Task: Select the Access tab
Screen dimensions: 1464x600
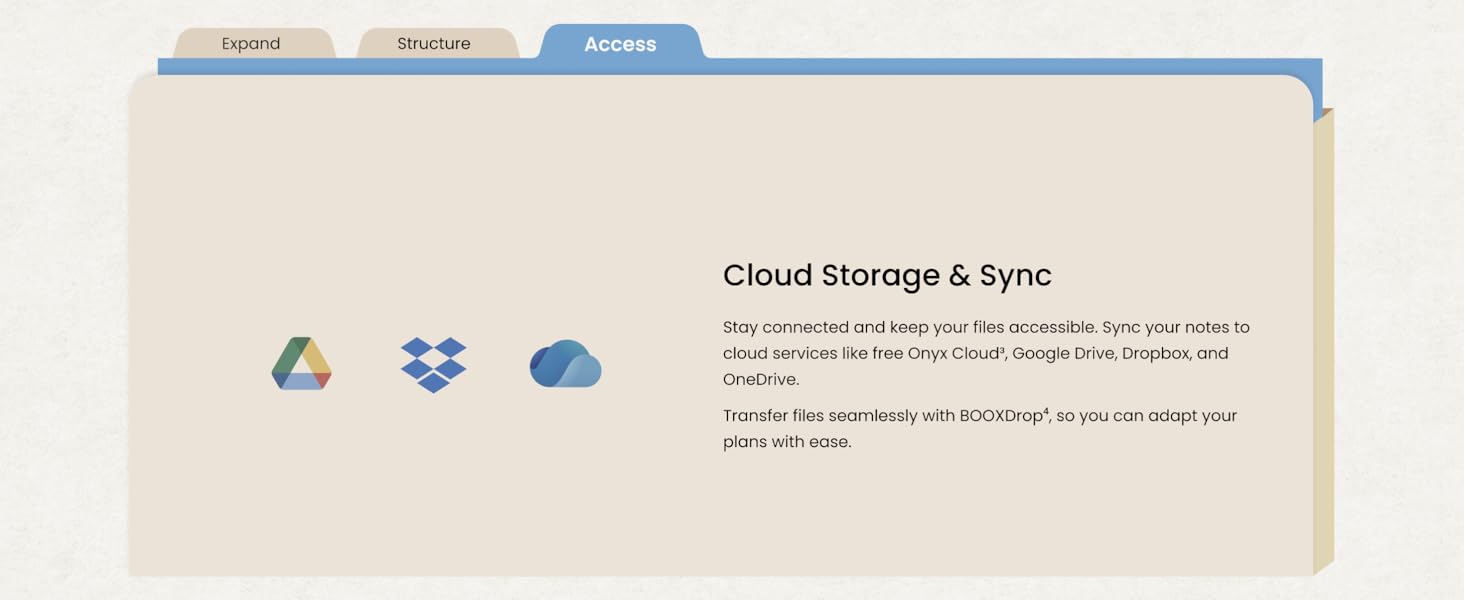Action: 620,44
